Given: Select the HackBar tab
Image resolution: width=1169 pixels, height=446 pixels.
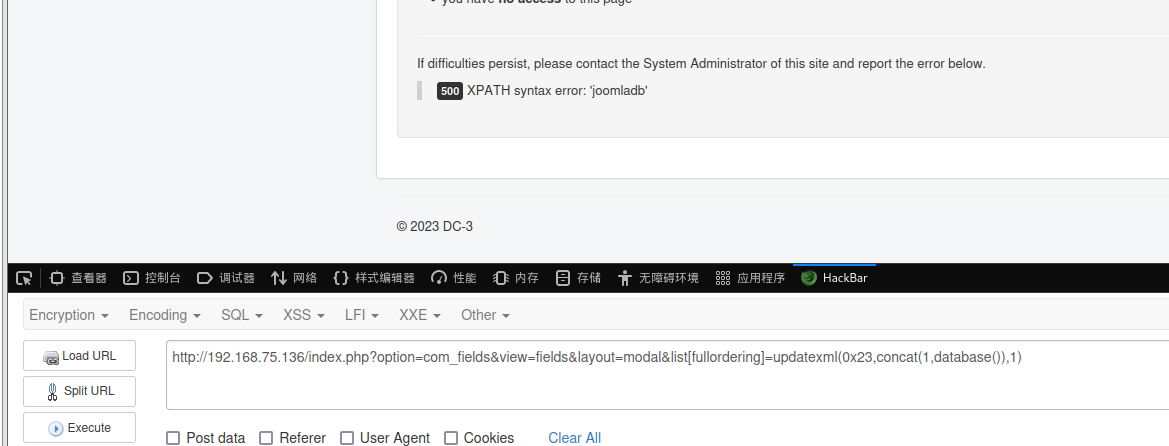Looking at the screenshot, I should pos(834,278).
